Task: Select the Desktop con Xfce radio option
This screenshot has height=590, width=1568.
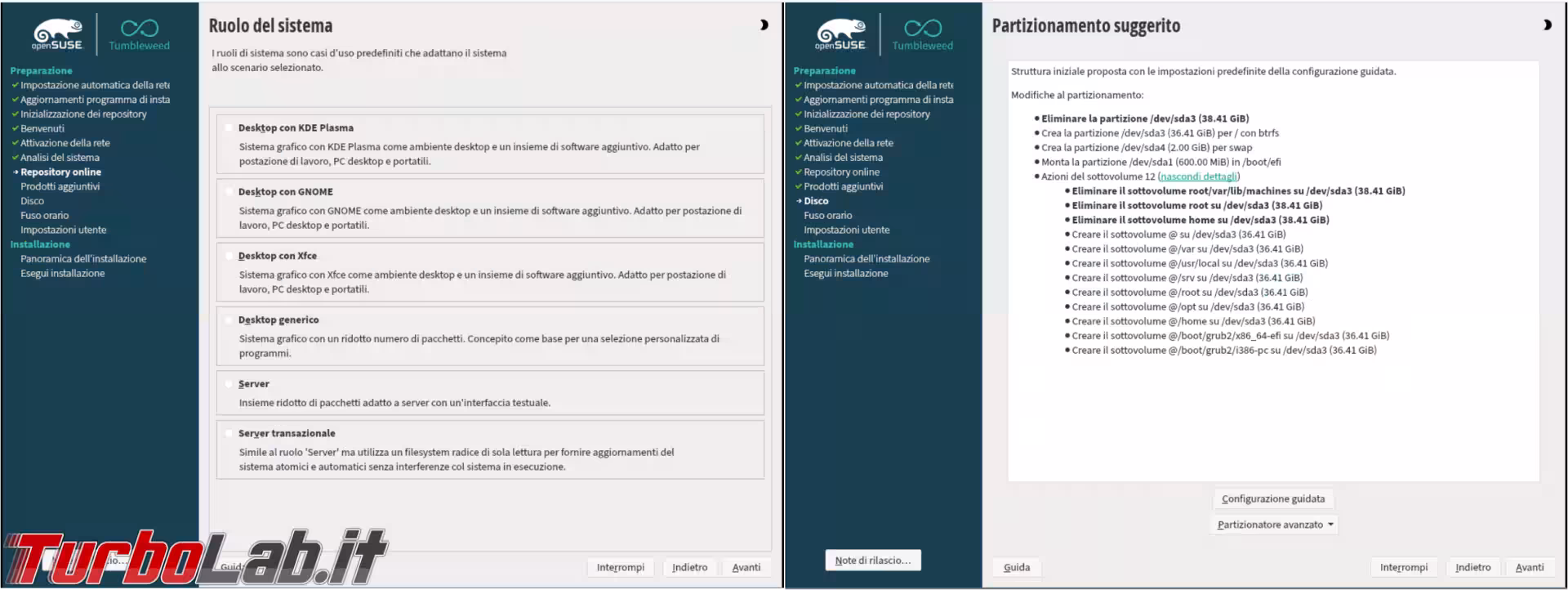Action: (229, 256)
